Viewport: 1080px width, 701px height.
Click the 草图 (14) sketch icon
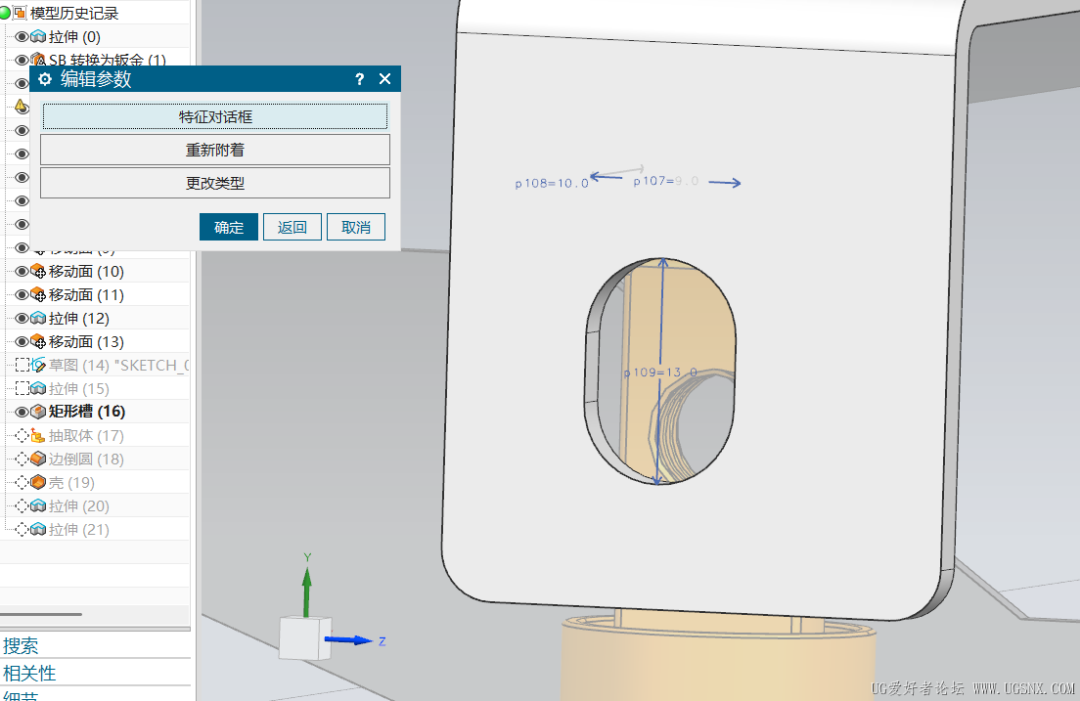pyautogui.click(x=39, y=365)
